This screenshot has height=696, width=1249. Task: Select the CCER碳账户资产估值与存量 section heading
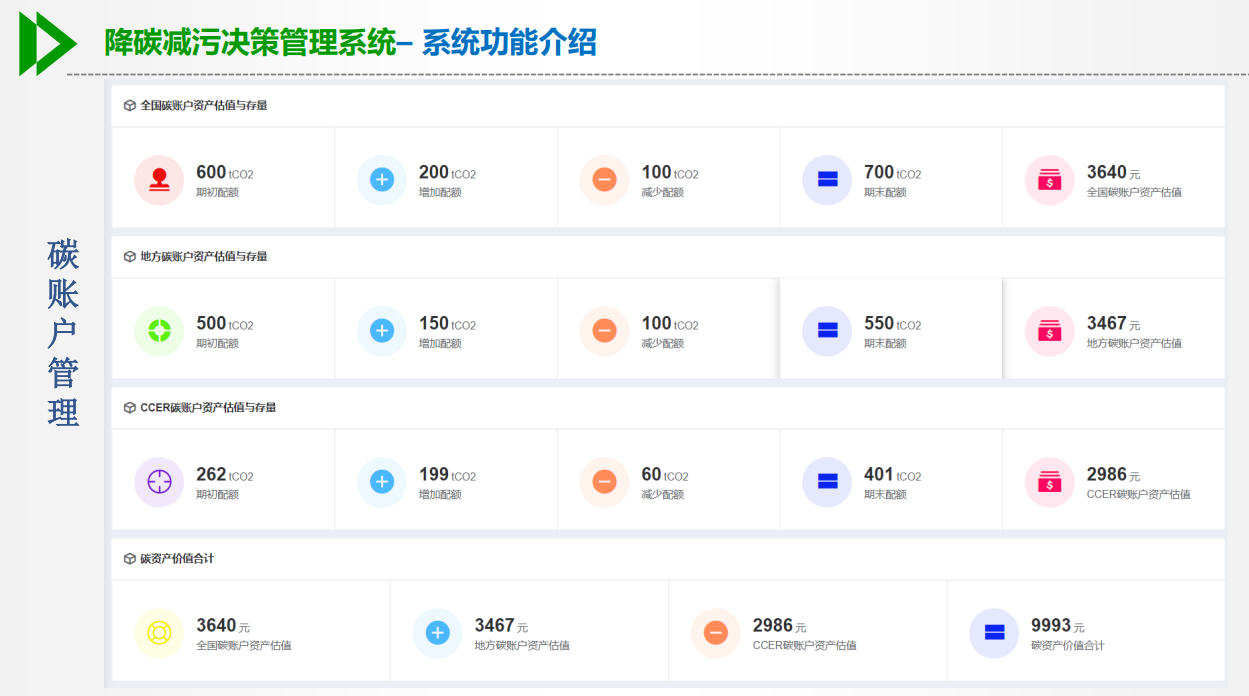pos(208,408)
